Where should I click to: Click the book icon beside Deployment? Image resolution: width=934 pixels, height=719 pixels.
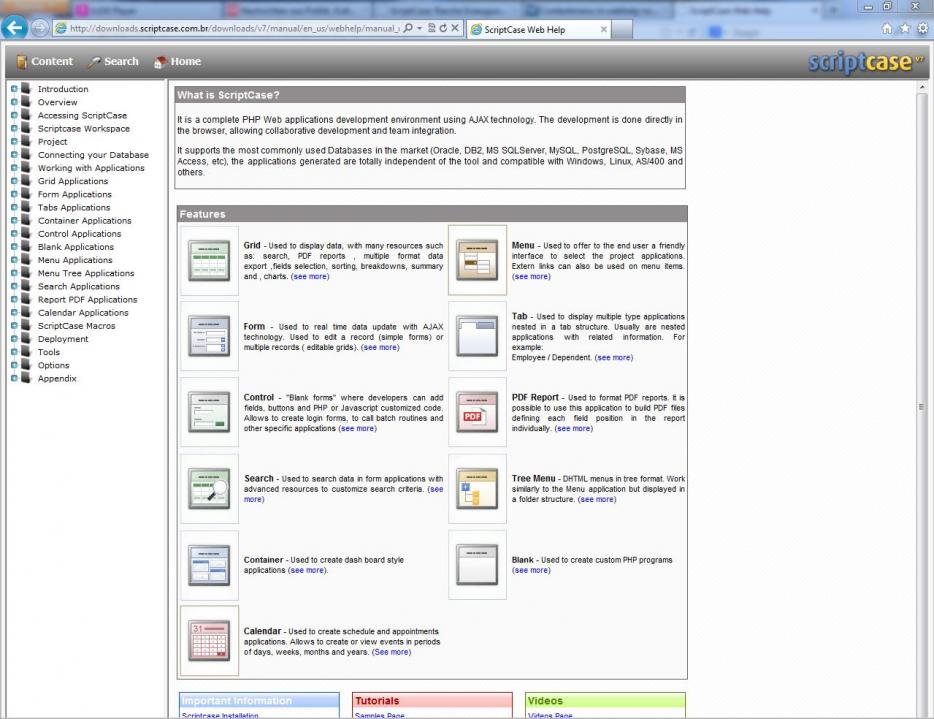point(26,338)
